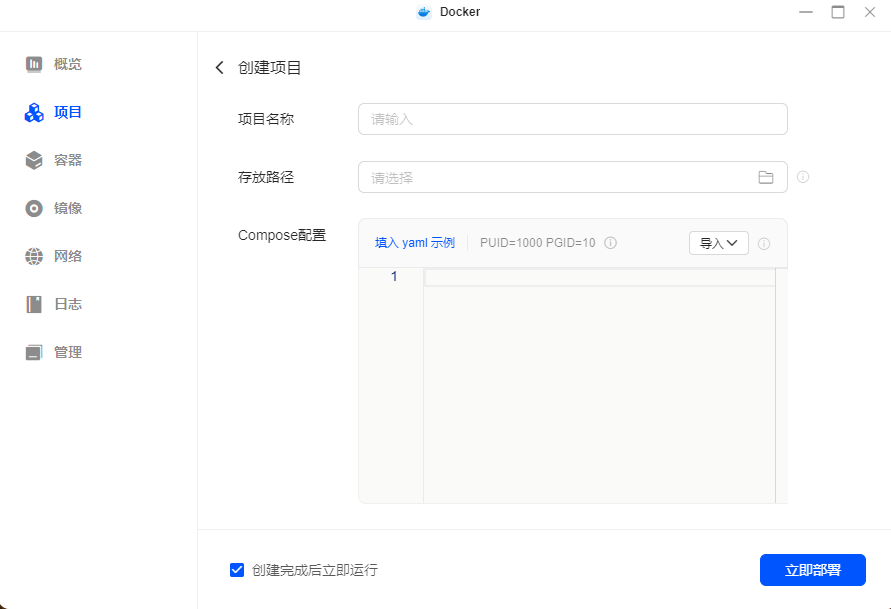Open the Network (网络) globe icon
This screenshot has height=609, width=891.
34,256
